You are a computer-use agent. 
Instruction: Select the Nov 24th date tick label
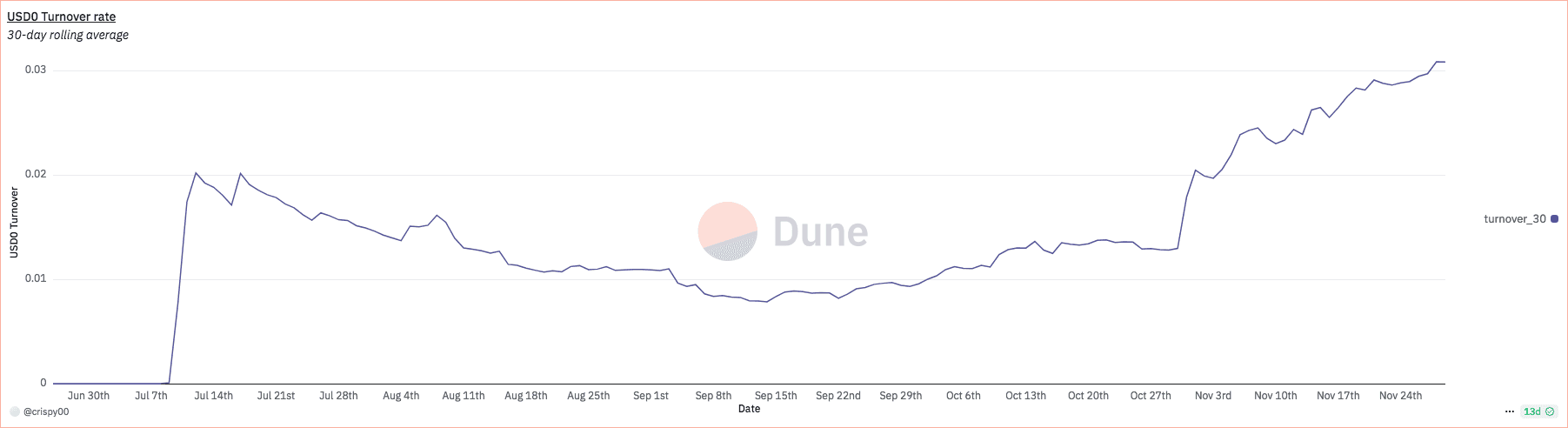pos(1400,396)
